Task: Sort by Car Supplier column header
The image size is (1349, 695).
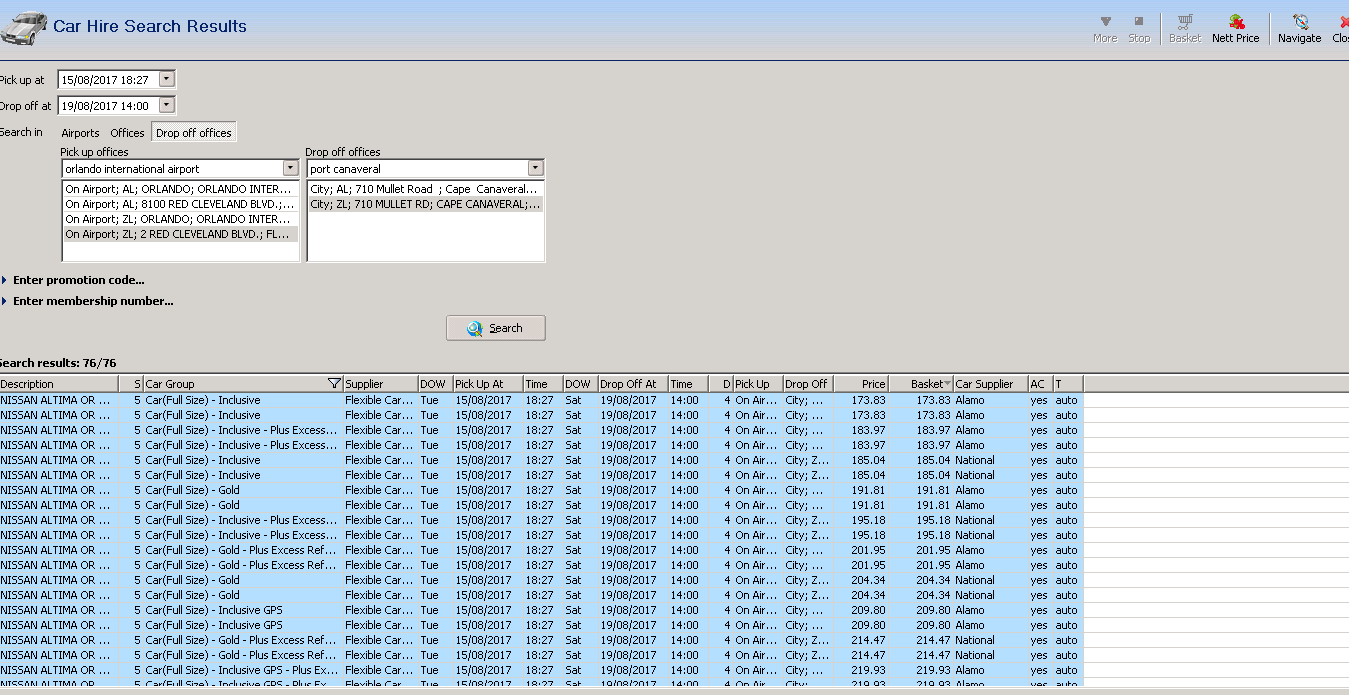Action: 990,384
